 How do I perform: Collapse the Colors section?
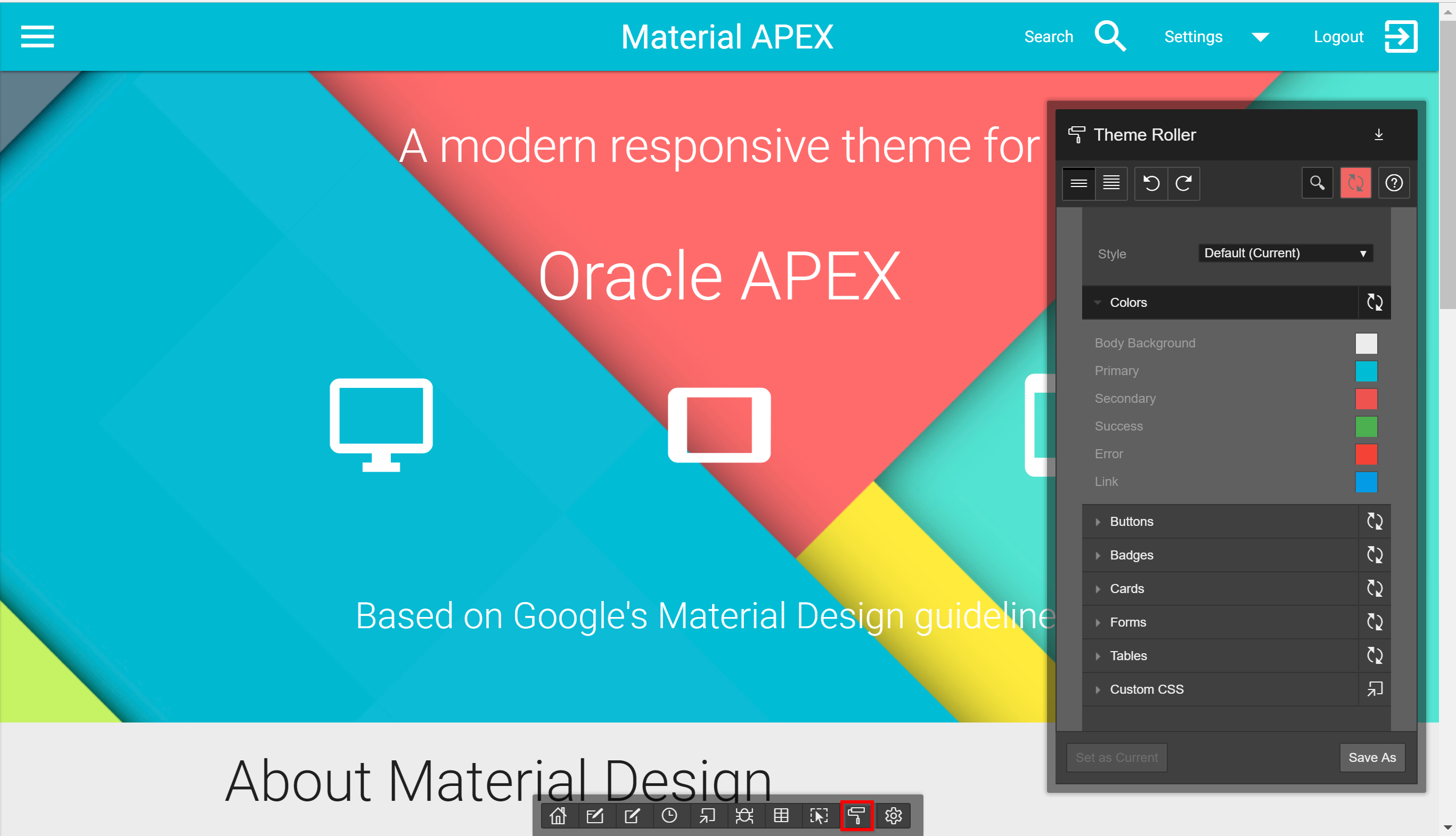1128,302
